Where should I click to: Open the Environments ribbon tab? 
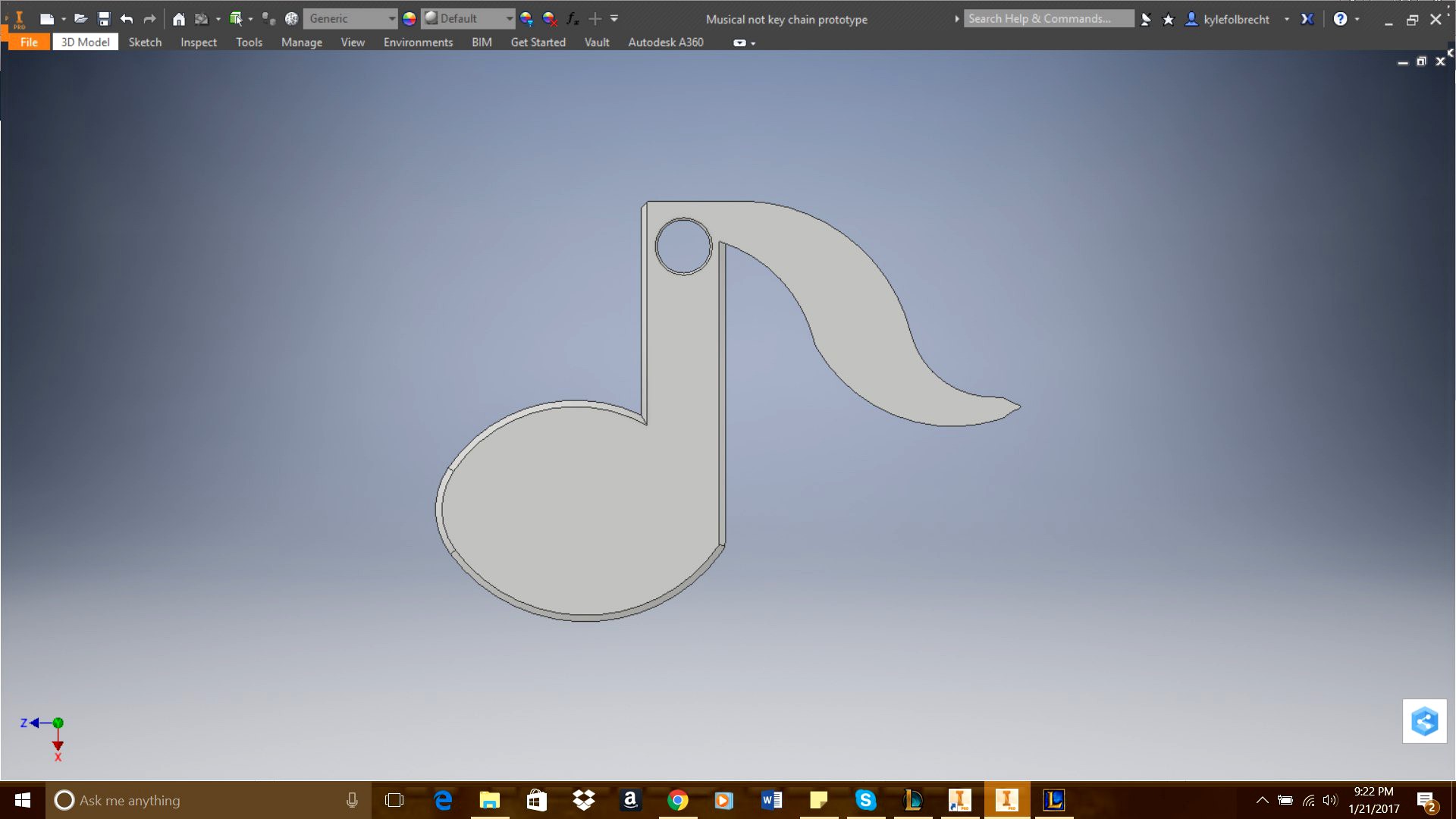418,42
